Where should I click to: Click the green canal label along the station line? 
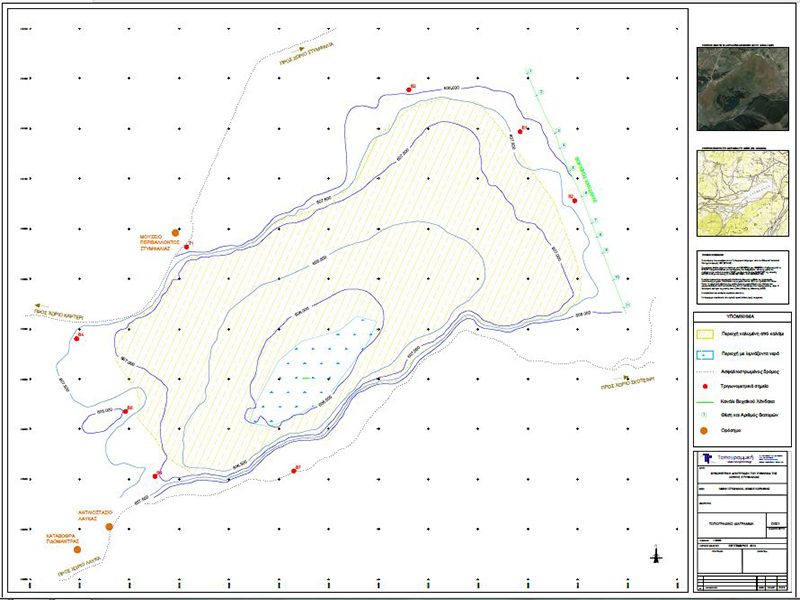[x=586, y=180]
